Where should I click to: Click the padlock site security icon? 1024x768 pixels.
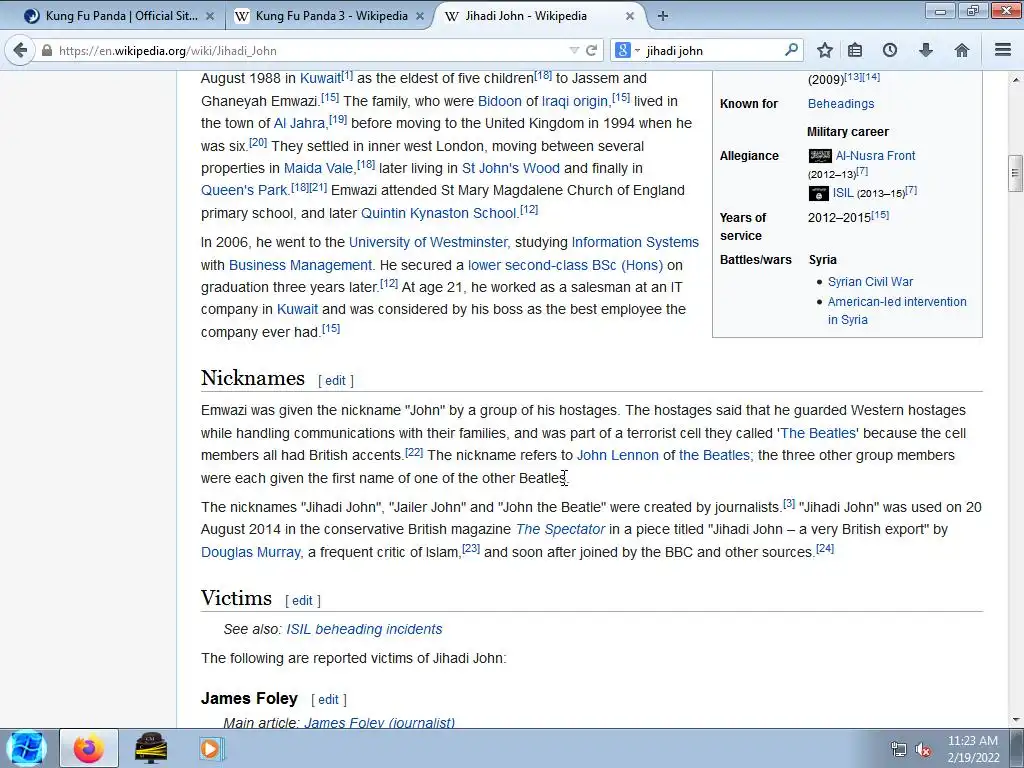pyautogui.click(x=46, y=50)
